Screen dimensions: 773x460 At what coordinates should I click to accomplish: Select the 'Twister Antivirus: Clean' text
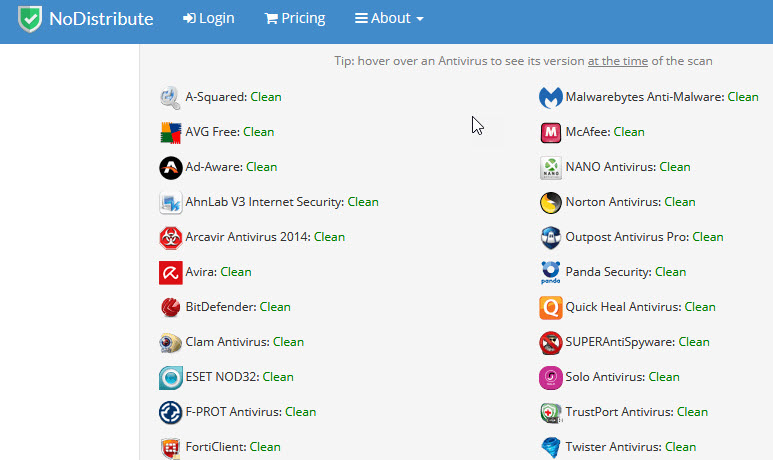pos(631,447)
